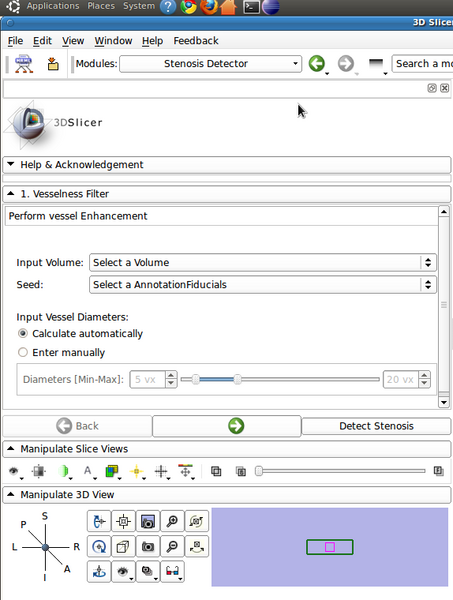Click the center 3D view icon
Viewport: 453px width, 600px height.
(124, 521)
